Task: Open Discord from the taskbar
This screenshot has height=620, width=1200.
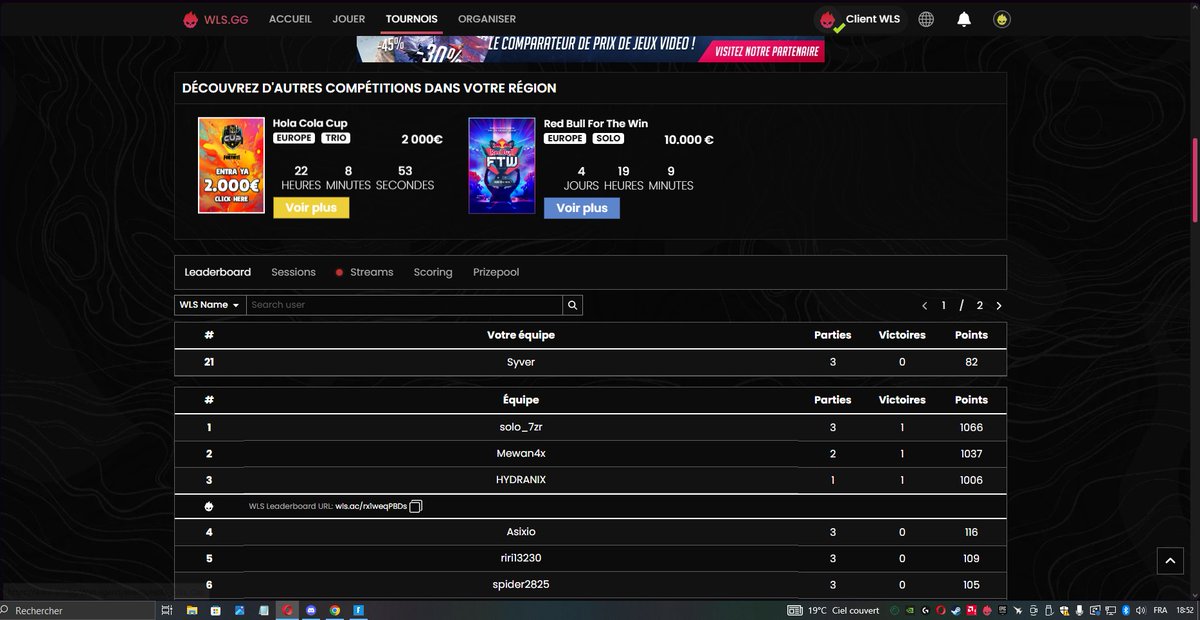Action: tap(310, 610)
